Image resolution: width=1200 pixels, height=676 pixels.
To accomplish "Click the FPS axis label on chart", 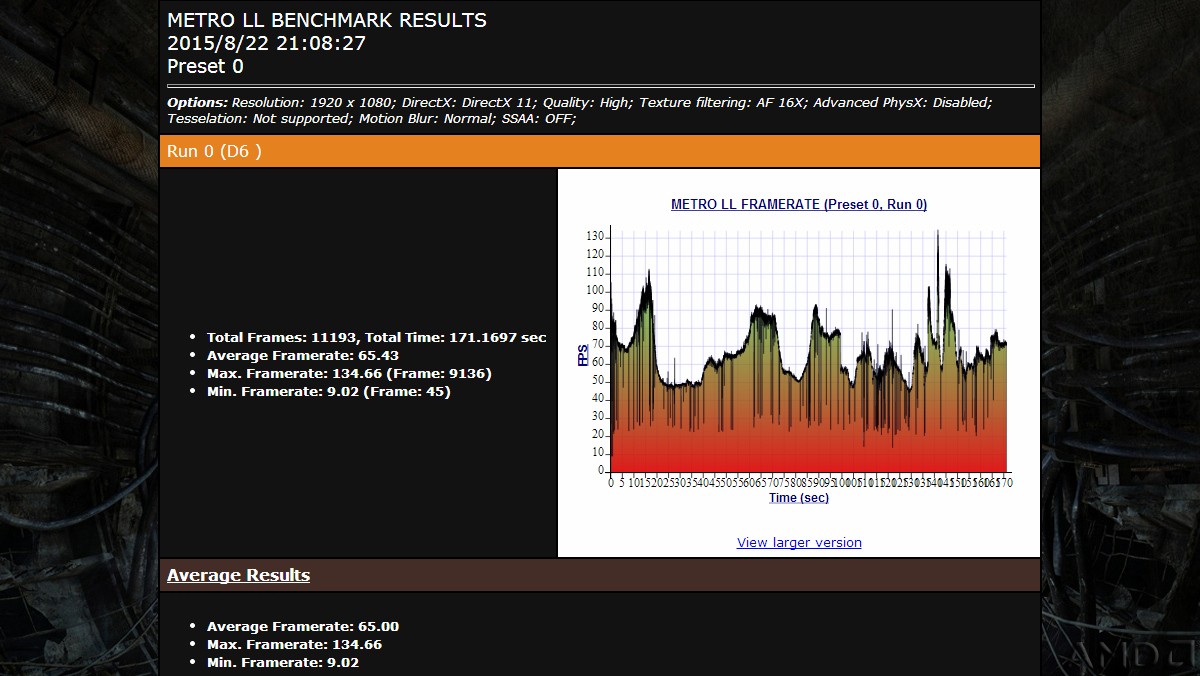I will pyautogui.click(x=583, y=354).
